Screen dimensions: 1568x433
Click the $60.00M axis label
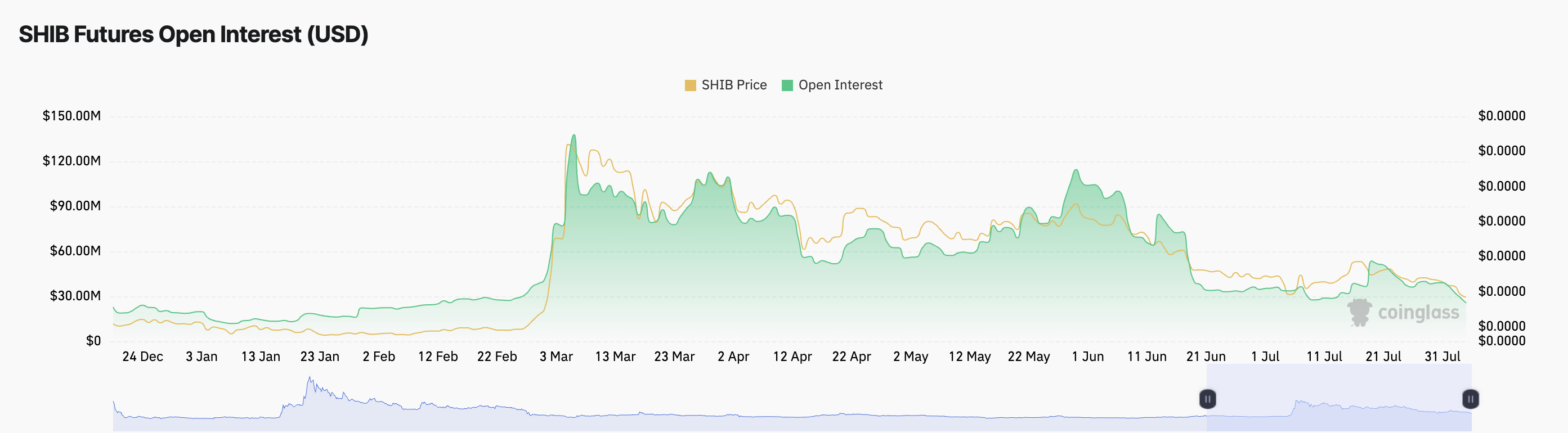coord(75,251)
